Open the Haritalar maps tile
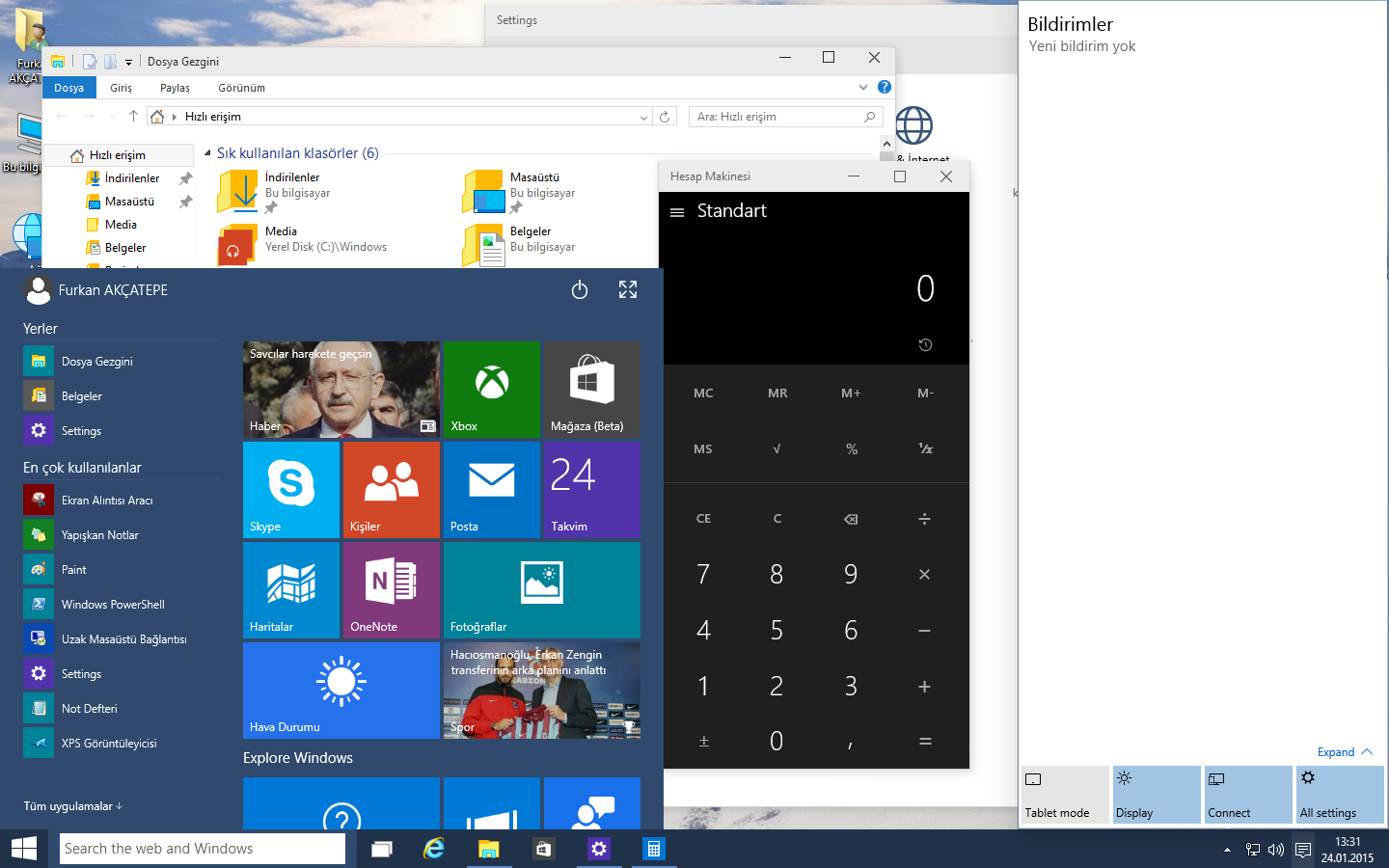Image resolution: width=1389 pixels, height=868 pixels. tap(291, 590)
